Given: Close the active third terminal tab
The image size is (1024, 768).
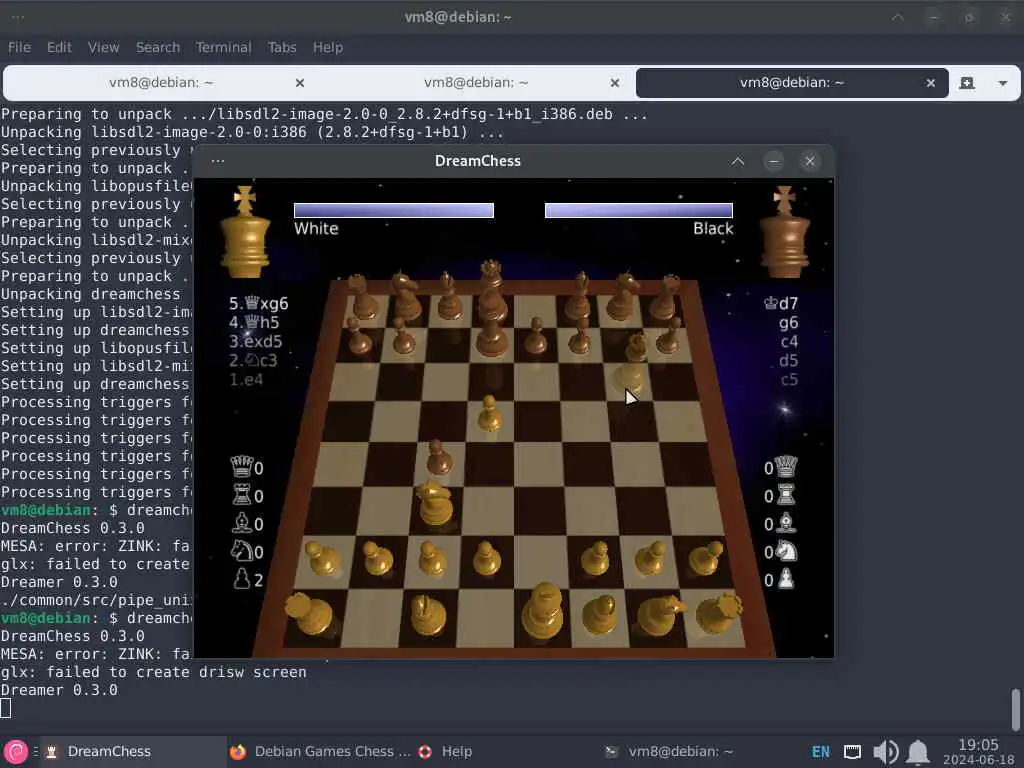Looking at the screenshot, I should coord(931,83).
